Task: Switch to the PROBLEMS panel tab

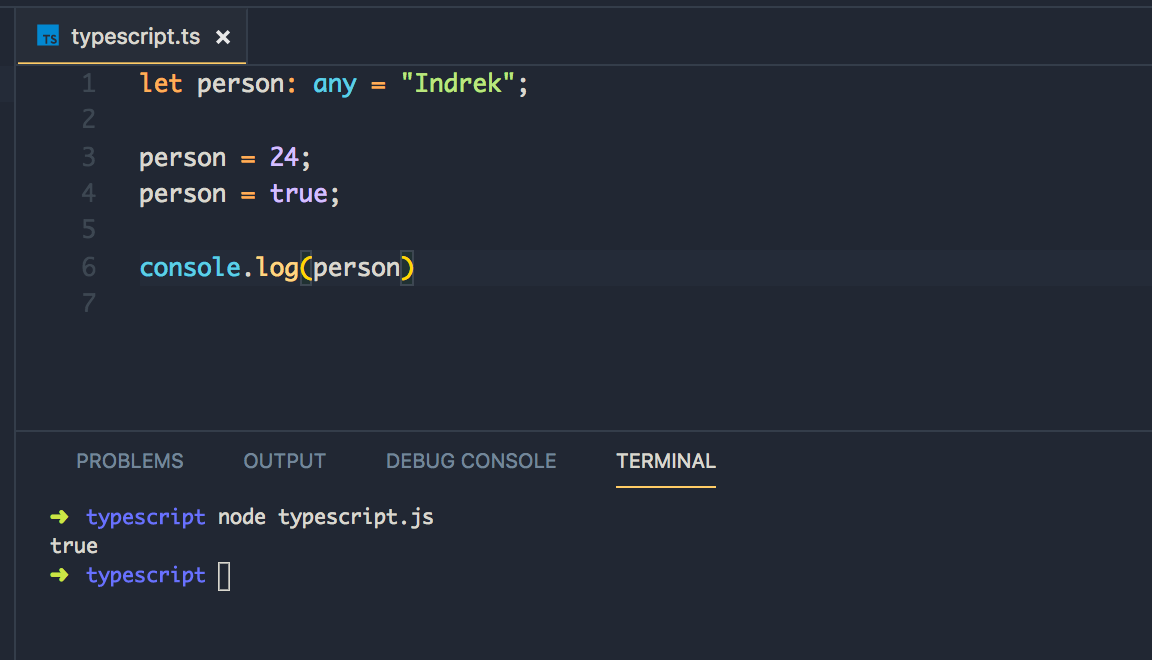Action: tap(130, 461)
